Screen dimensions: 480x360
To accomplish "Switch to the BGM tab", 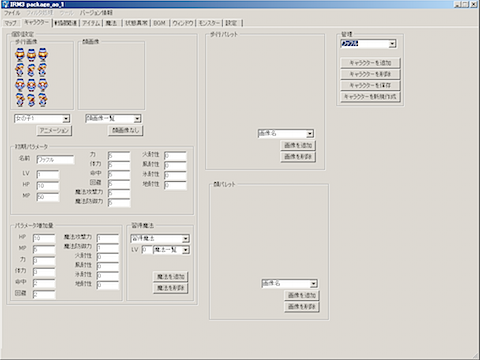I will (x=160, y=23).
